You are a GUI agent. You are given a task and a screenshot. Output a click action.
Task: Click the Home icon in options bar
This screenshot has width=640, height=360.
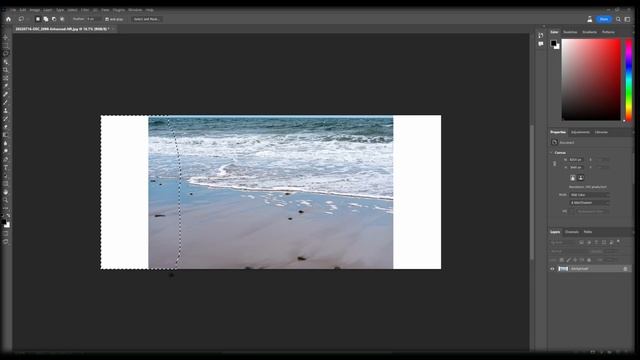coord(8,19)
